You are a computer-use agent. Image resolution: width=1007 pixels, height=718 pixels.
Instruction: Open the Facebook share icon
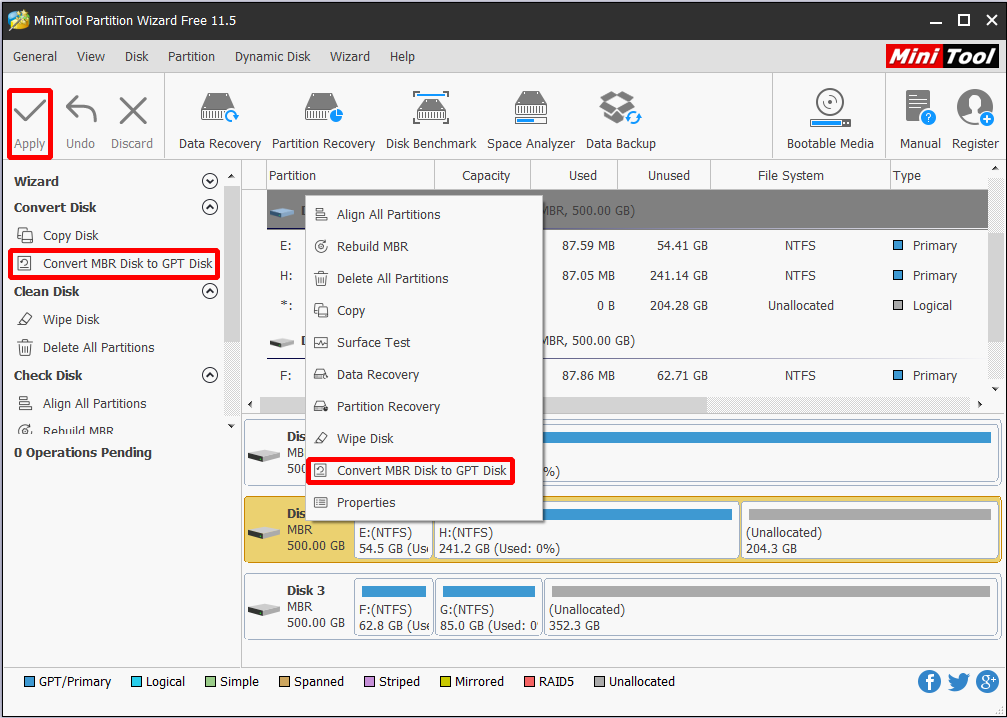pyautogui.click(x=929, y=681)
